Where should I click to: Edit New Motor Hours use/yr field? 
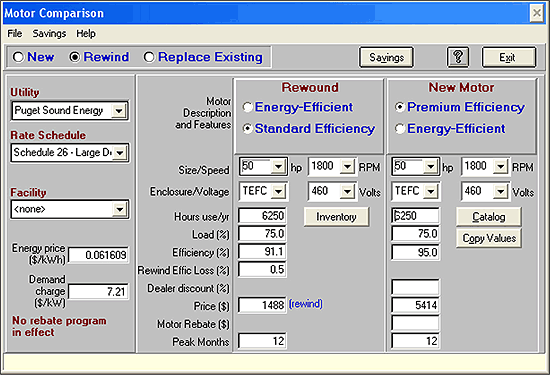415,216
